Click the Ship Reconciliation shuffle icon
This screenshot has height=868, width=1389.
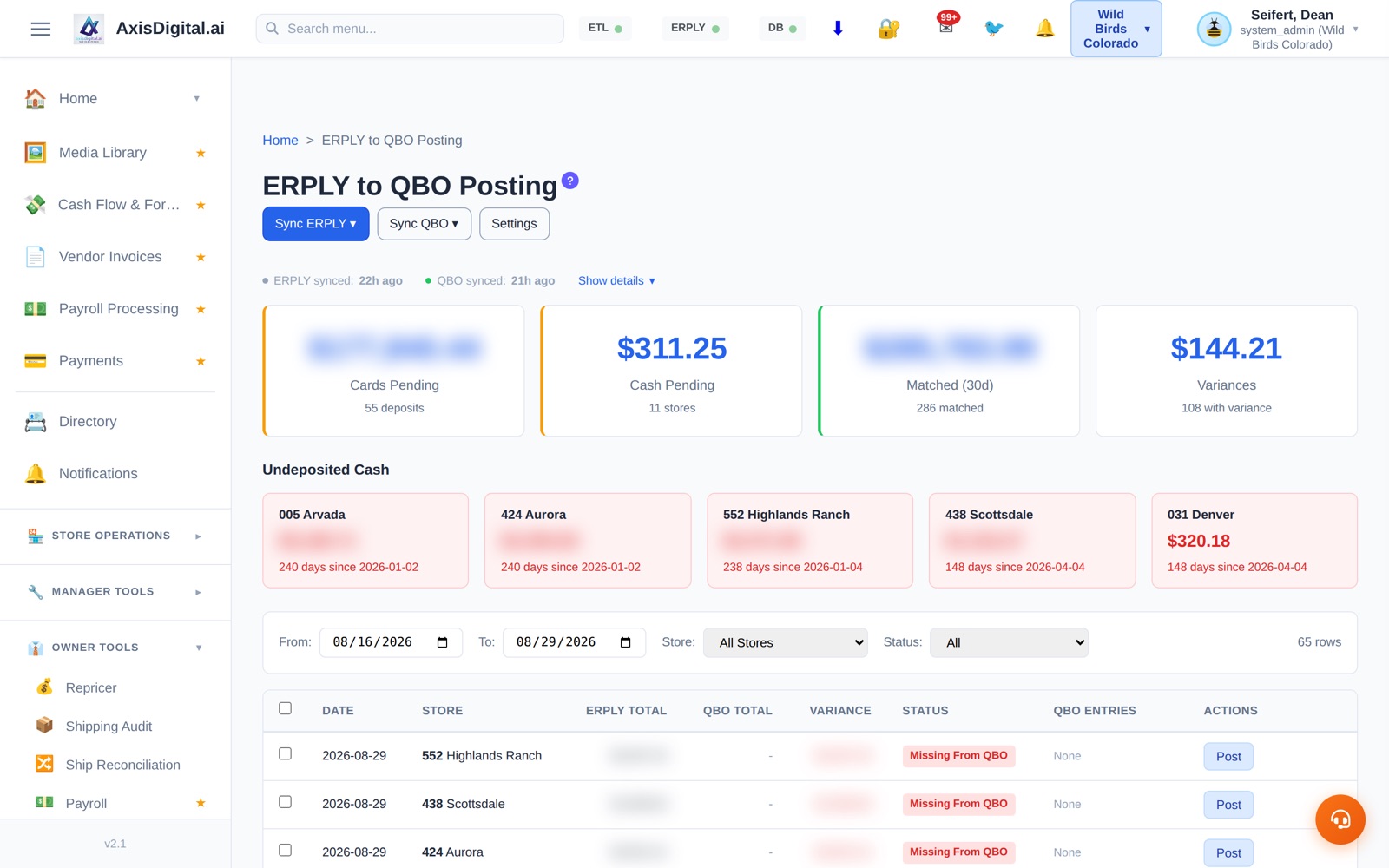[44, 764]
